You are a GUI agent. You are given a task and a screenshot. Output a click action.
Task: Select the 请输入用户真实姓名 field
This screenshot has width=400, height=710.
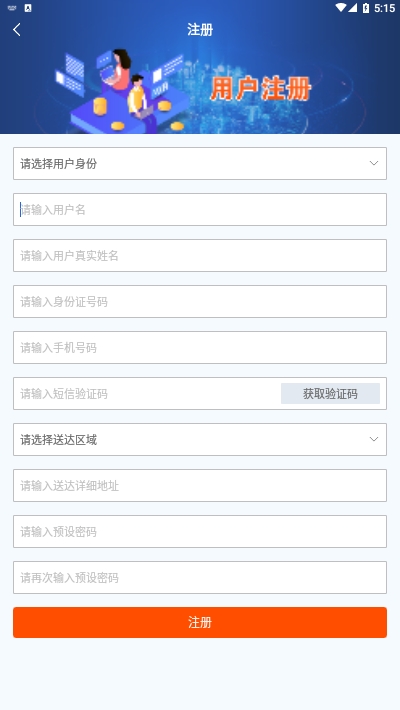(200, 256)
